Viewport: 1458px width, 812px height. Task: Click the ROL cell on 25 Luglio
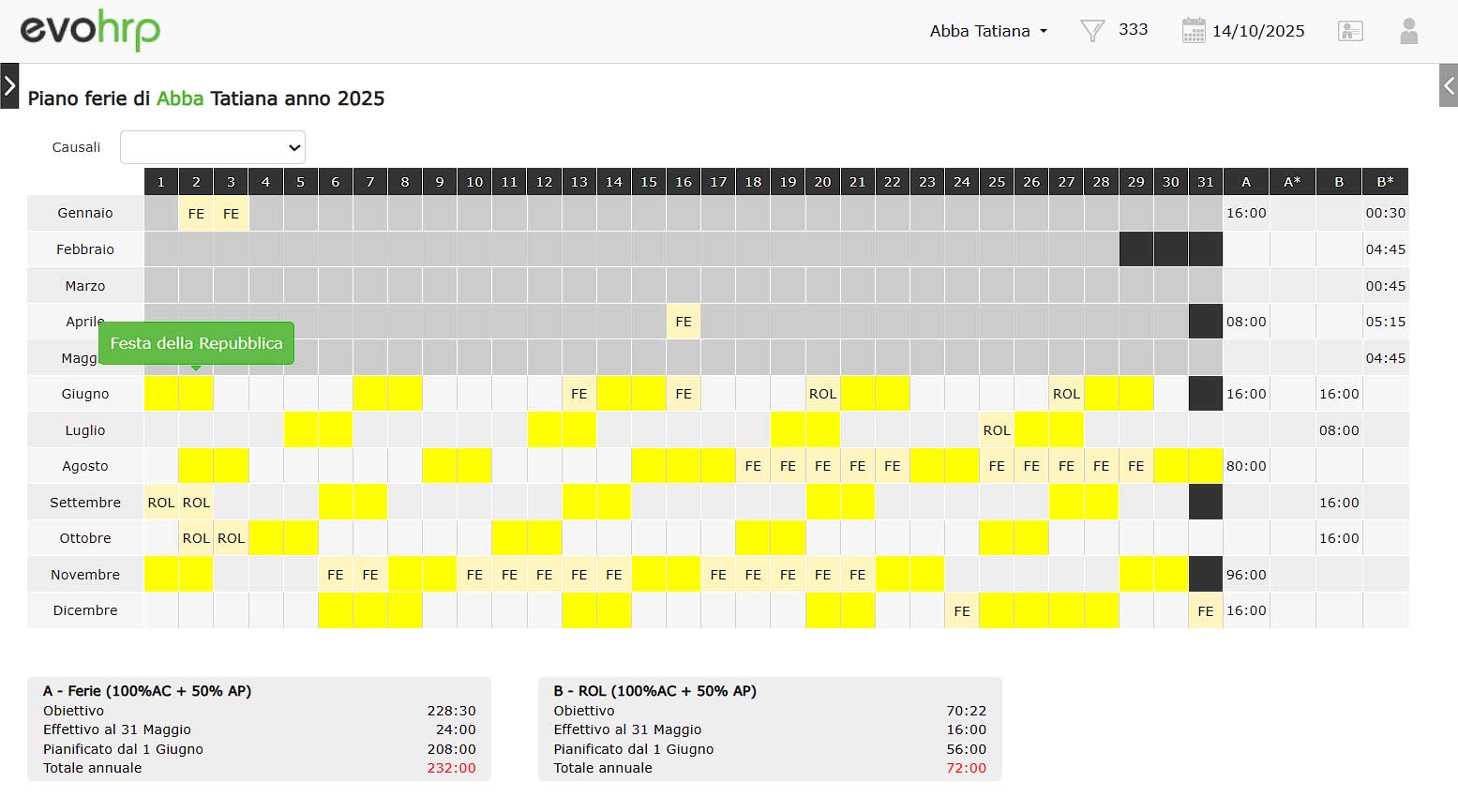click(x=997, y=430)
